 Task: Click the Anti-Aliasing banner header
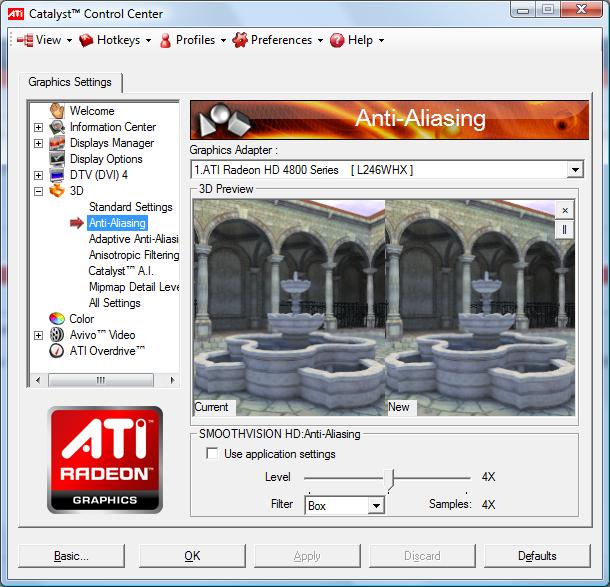tap(389, 120)
